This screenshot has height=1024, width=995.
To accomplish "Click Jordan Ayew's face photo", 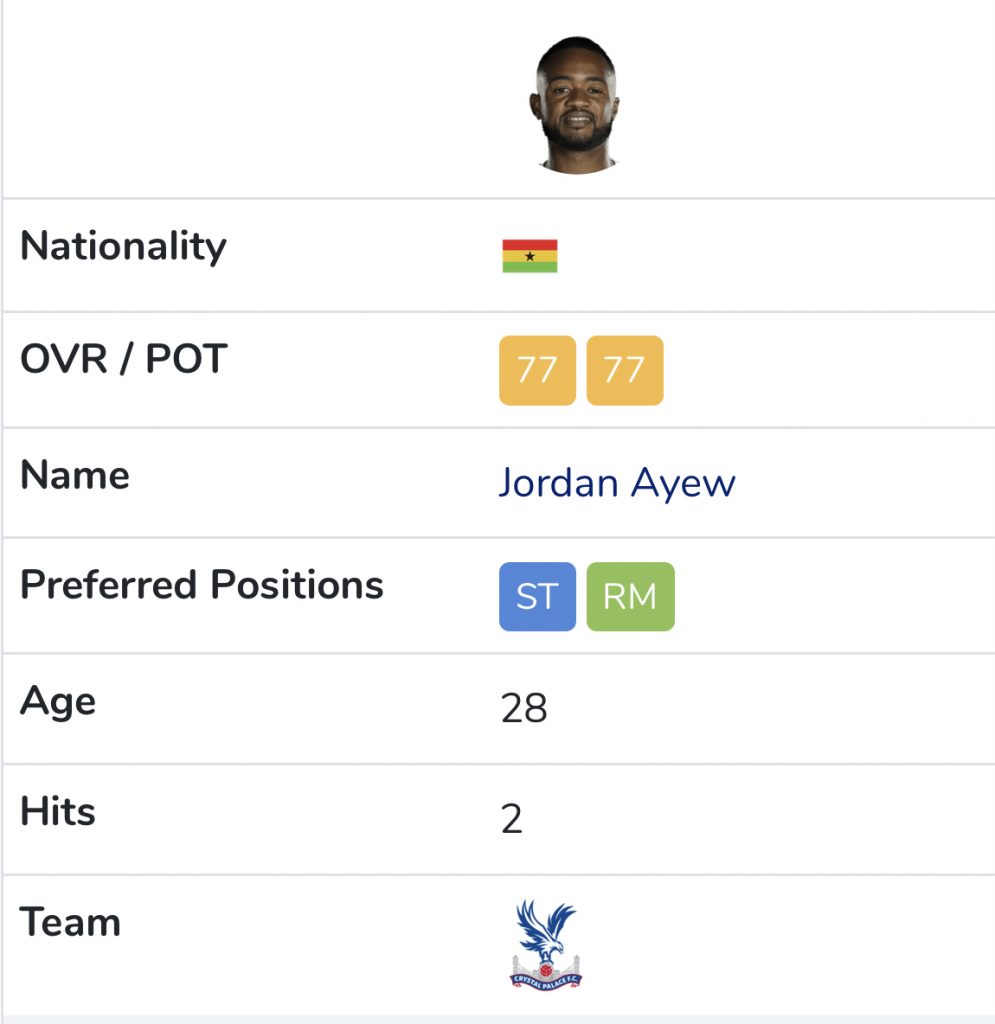I will [575, 104].
